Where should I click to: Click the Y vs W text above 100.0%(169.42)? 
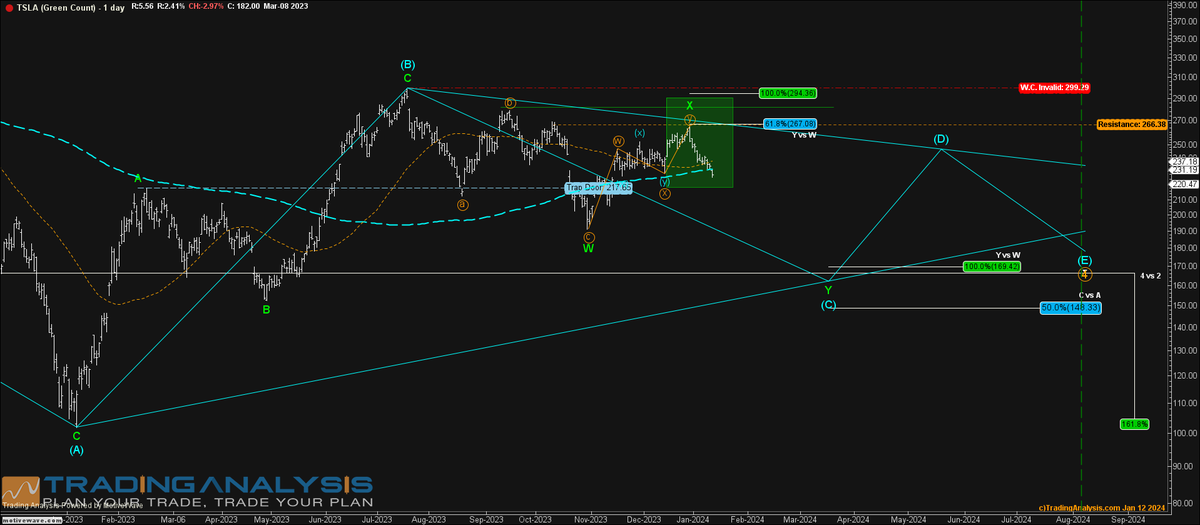point(1006,256)
